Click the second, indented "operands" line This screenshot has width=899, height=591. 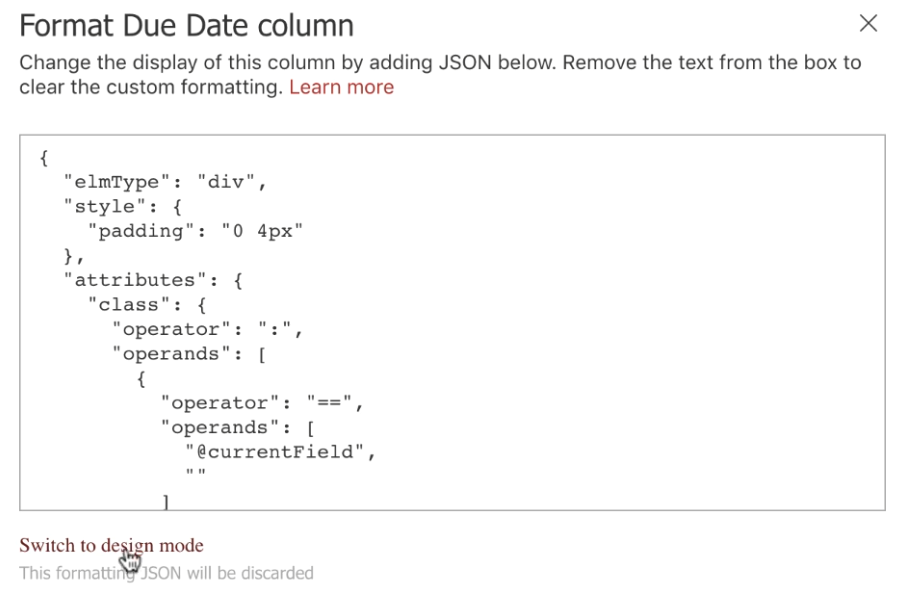click(x=237, y=428)
